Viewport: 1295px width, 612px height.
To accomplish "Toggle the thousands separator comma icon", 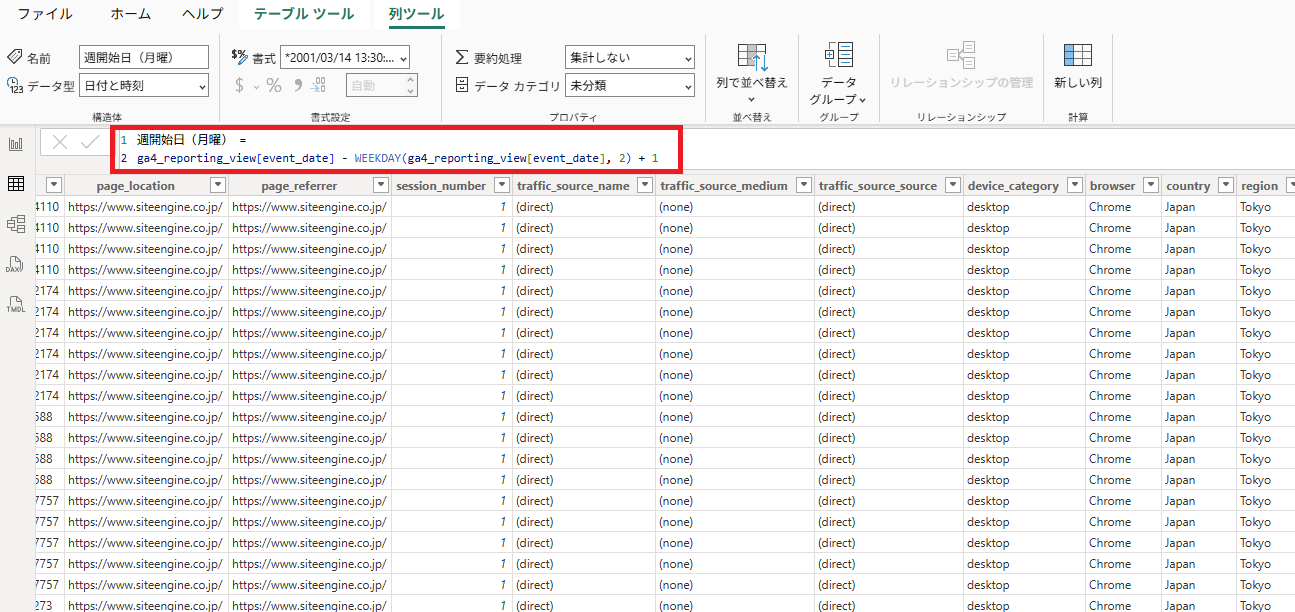I will [297, 86].
